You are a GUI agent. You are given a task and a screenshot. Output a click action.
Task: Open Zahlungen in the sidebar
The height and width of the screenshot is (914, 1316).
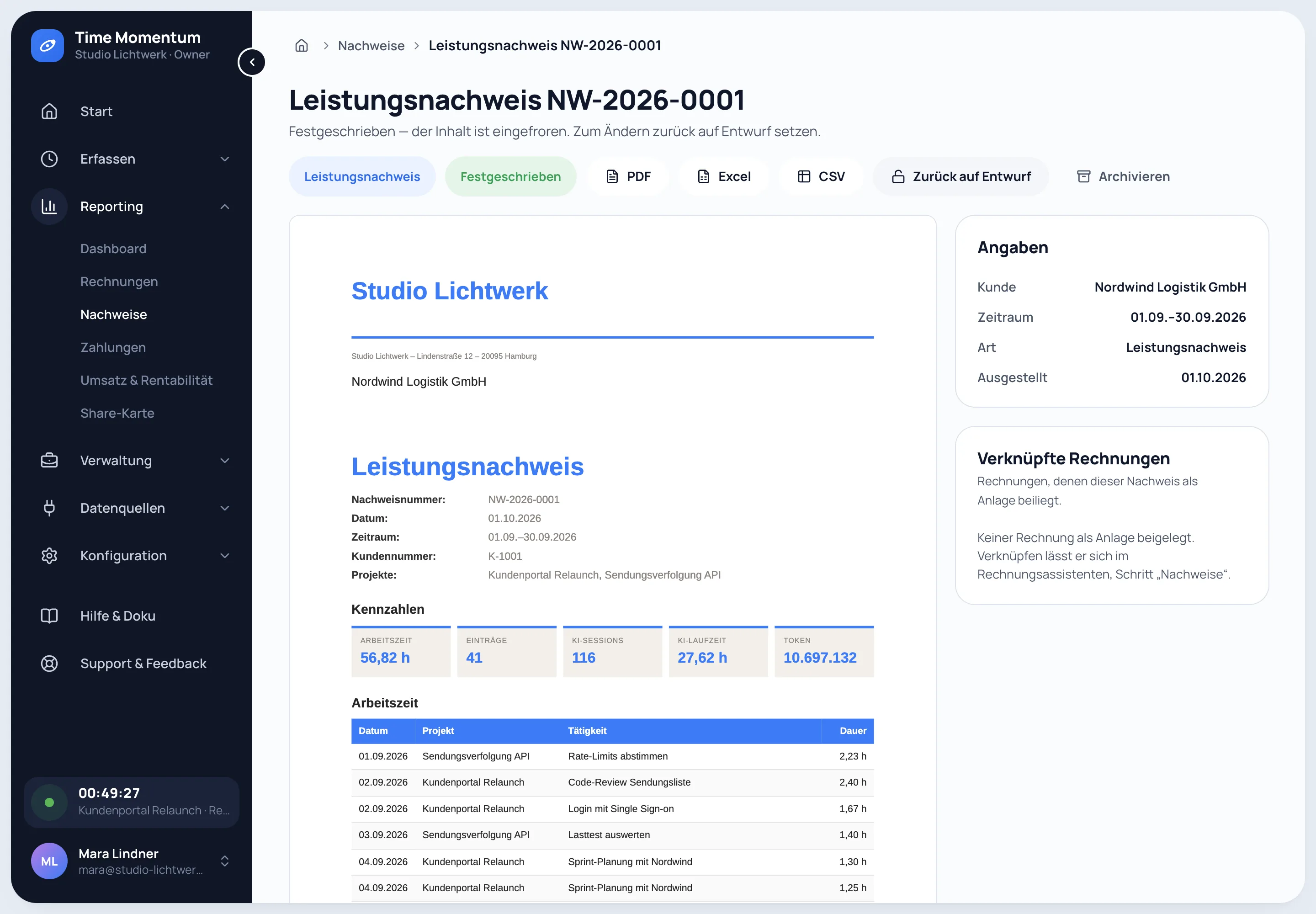pyautogui.click(x=113, y=348)
